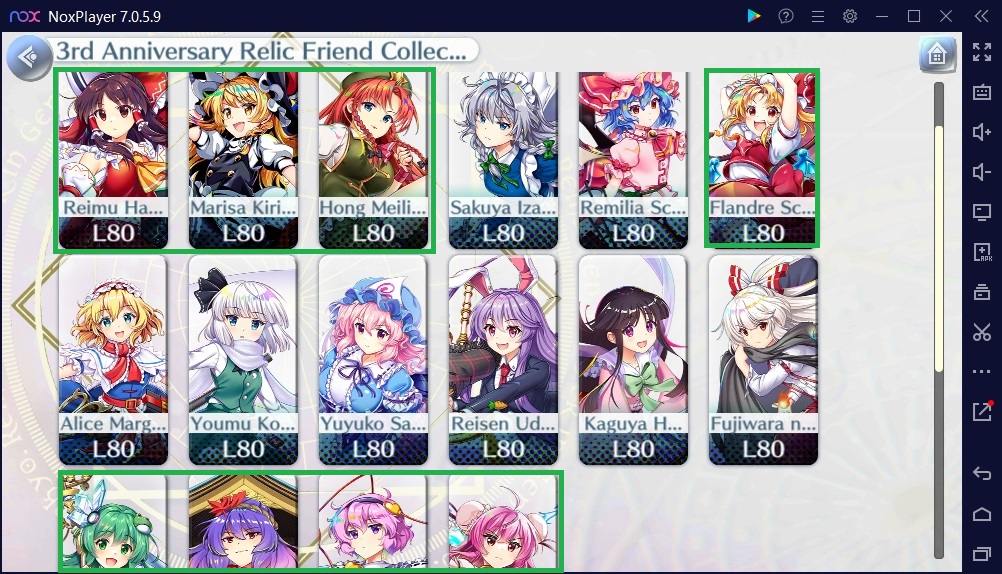The height and width of the screenshot is (574, 1002).
Task: Open NoxPlayer help question mark
Action: coord(785,16)
